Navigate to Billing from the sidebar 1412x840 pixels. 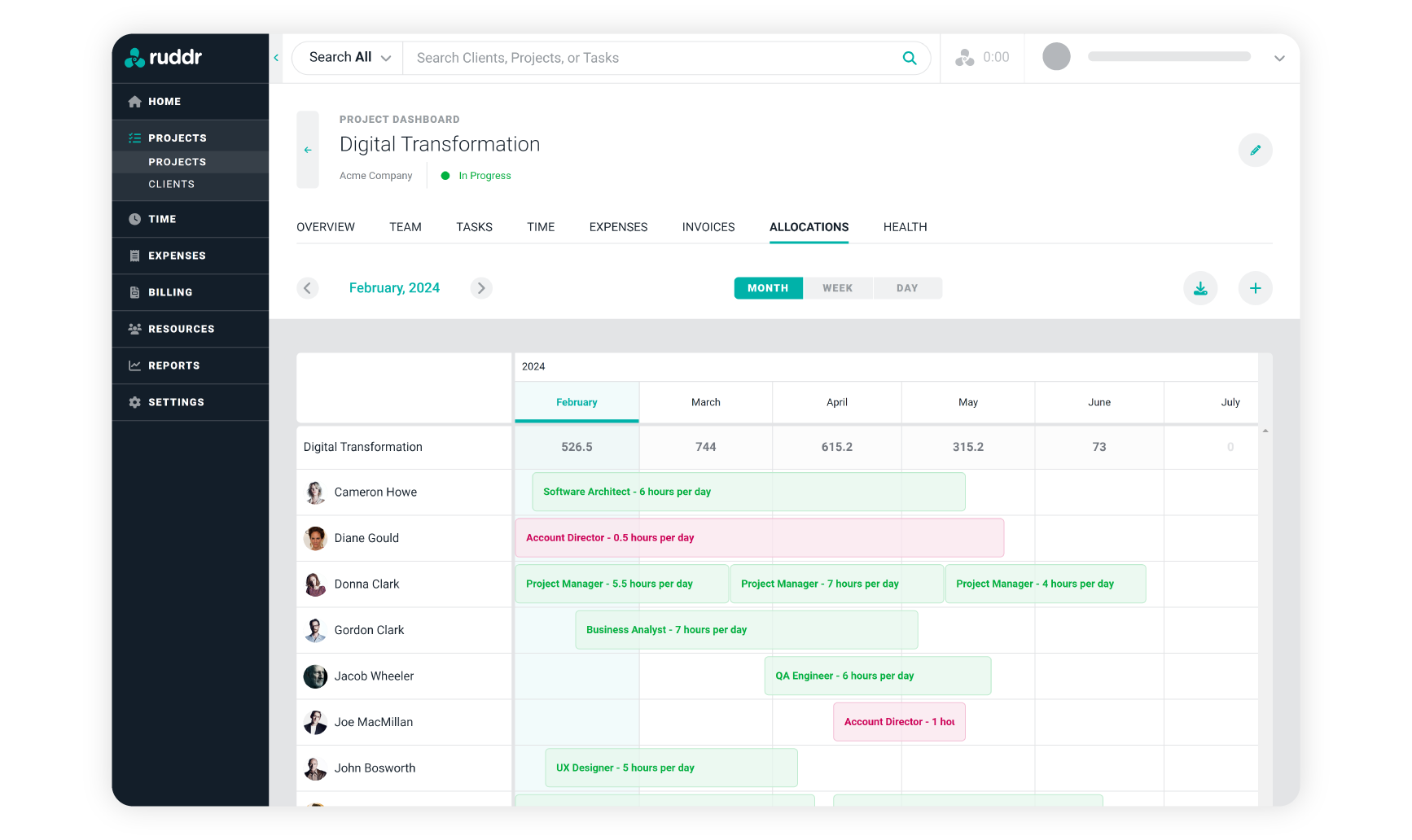(169, 291)
